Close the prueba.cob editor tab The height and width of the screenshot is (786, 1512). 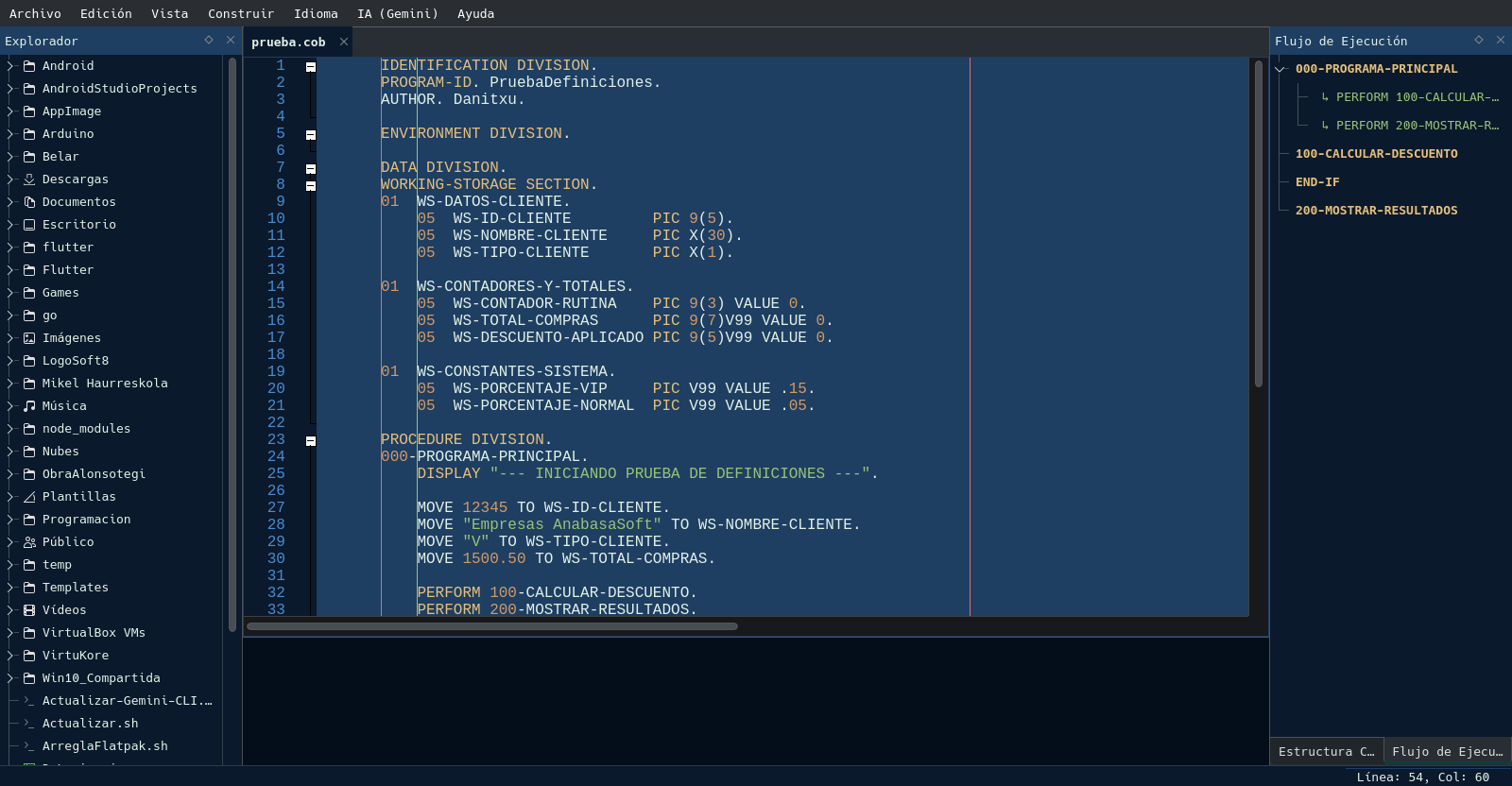coord(344,42)
